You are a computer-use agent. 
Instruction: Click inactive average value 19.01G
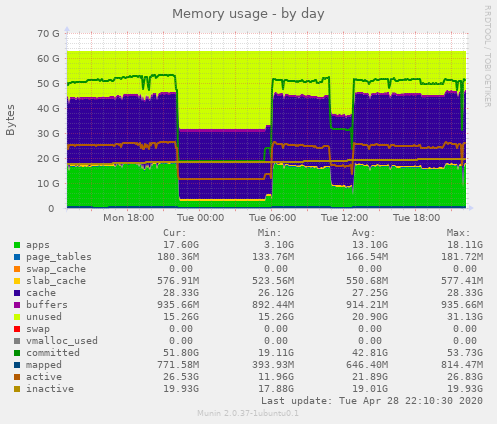[370, 389]
